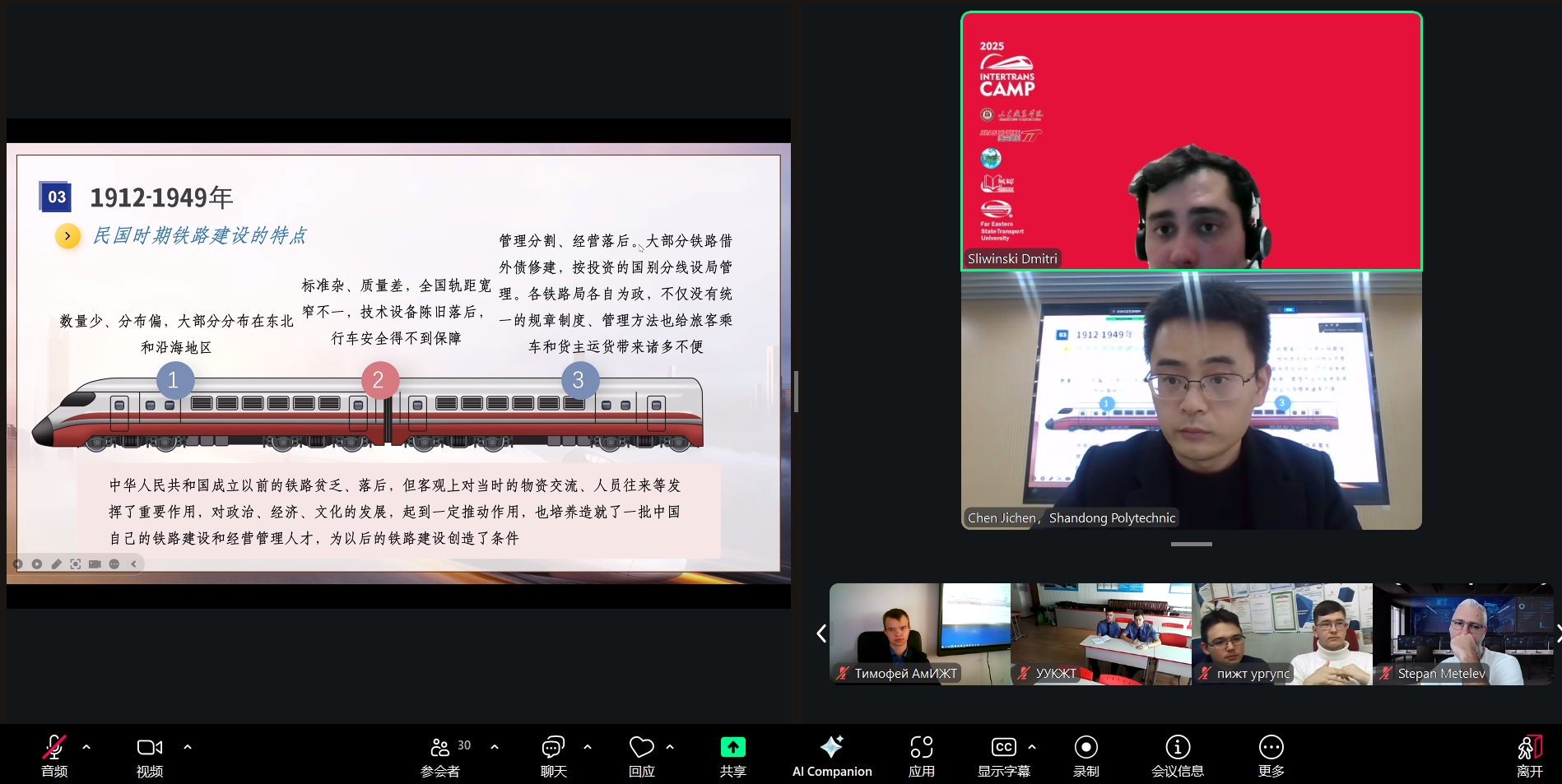Select Stepan Metelev's video thumbnail
1562x784 pixels.
pyautogui.click(x=1462, y=634)
